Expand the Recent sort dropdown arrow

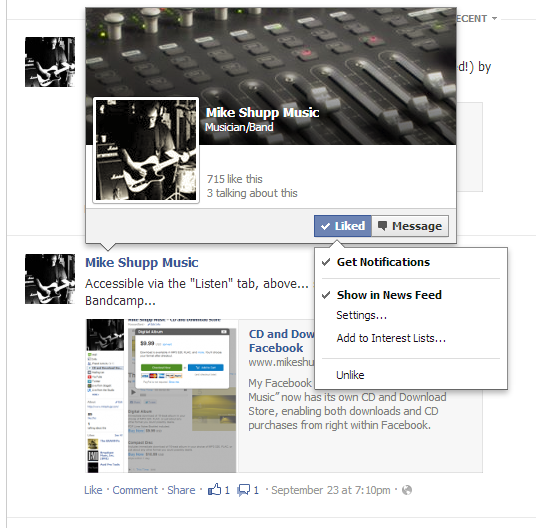tap(494, 18)
